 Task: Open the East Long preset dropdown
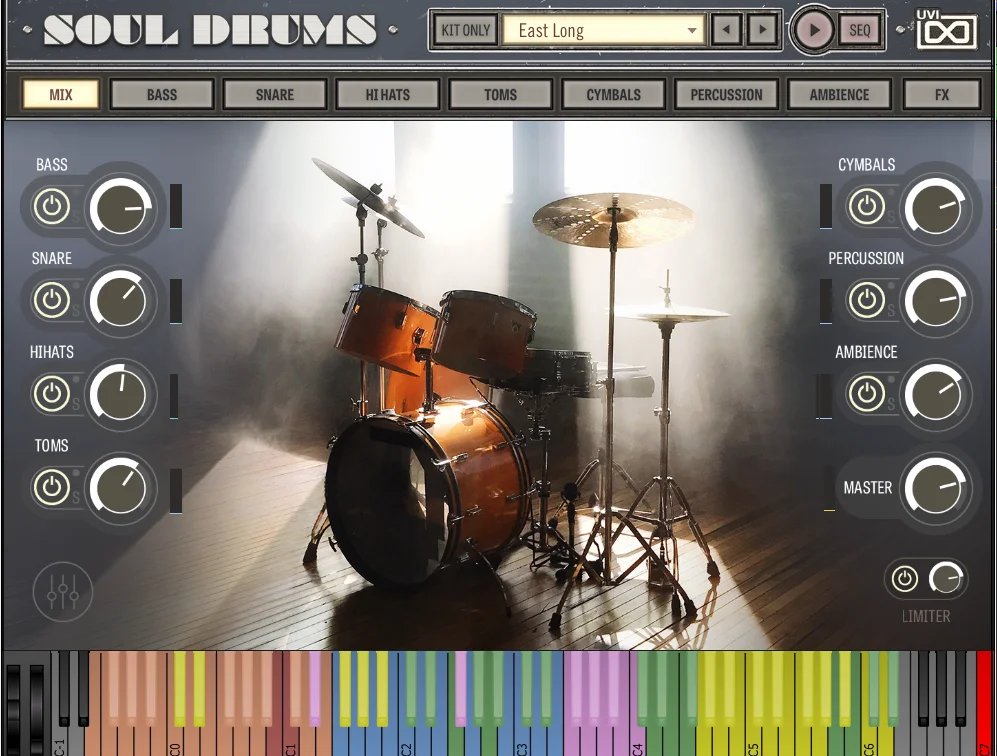tap(604, 30)
